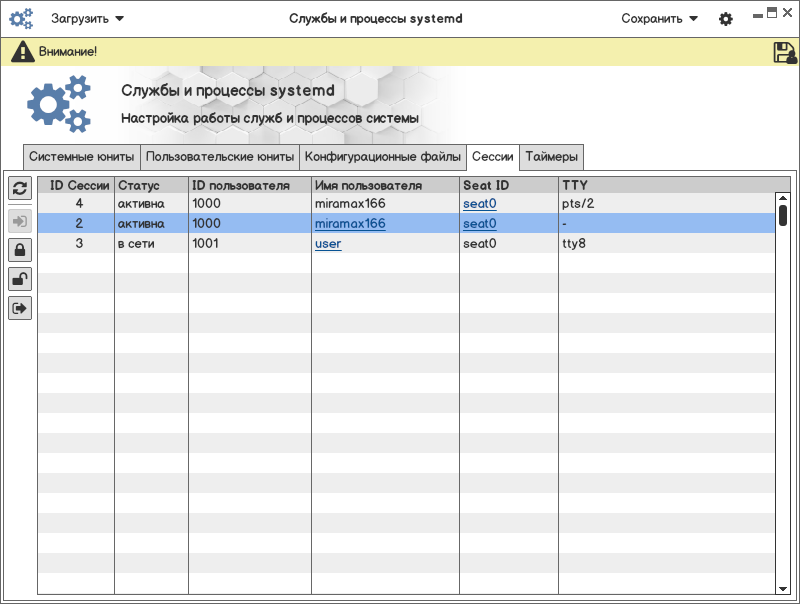The image size is (800, 604).
Task: Switch to the Системные юниты tab
Action: click(82, 157)
